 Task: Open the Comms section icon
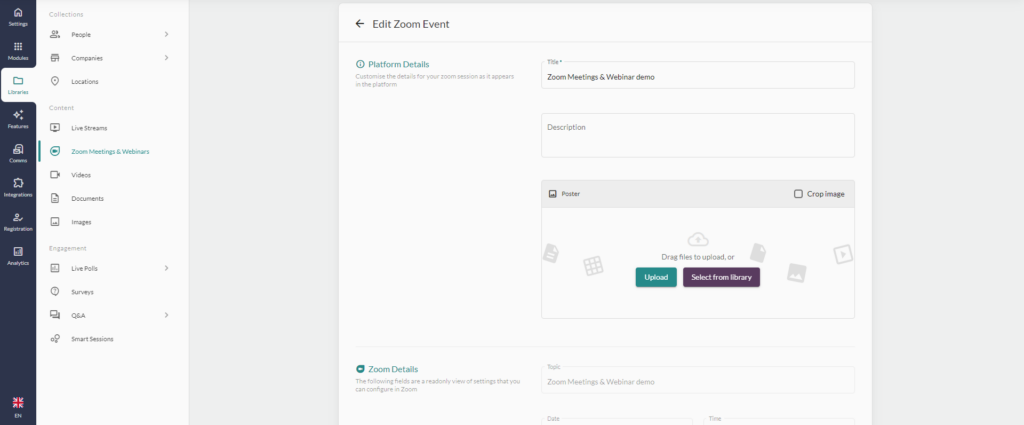click(18, 153)
